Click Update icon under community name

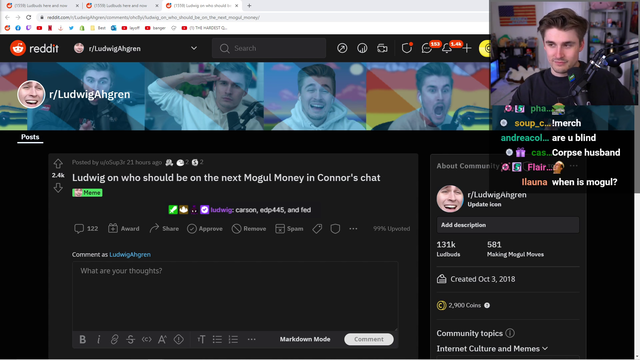(x=484, y=204)
